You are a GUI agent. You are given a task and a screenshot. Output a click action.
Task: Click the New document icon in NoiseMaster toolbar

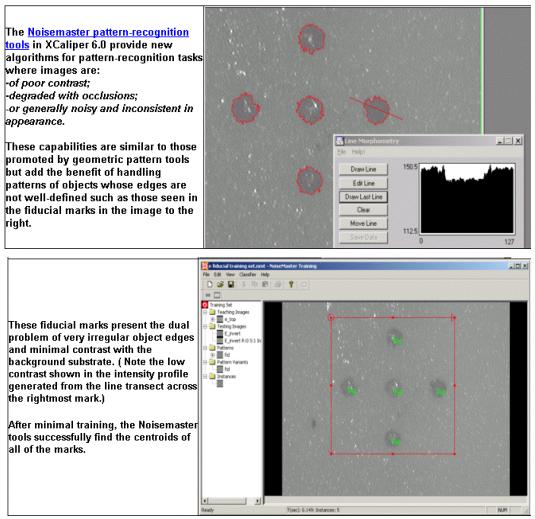point(210,284)
